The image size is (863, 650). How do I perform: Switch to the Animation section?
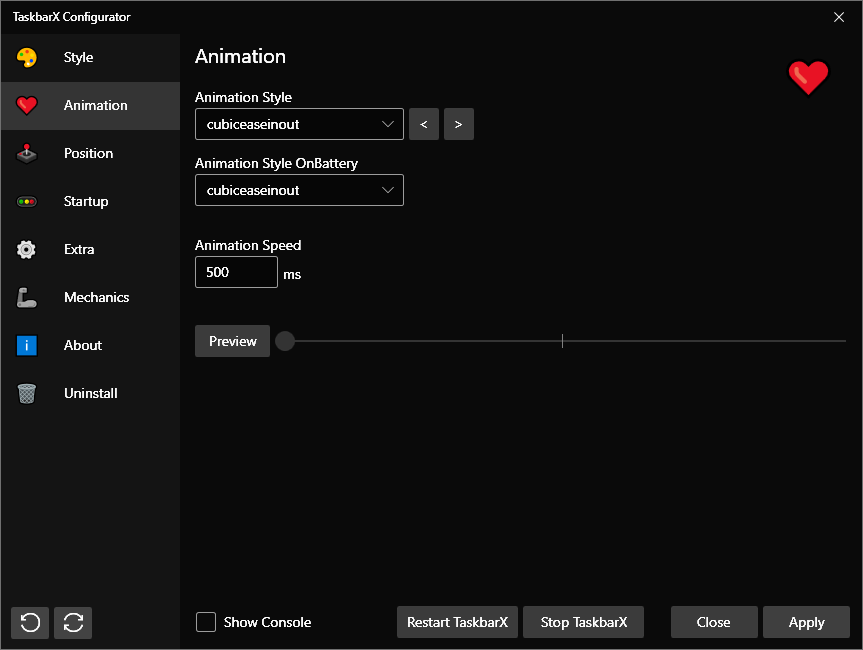tap(95, 106)
